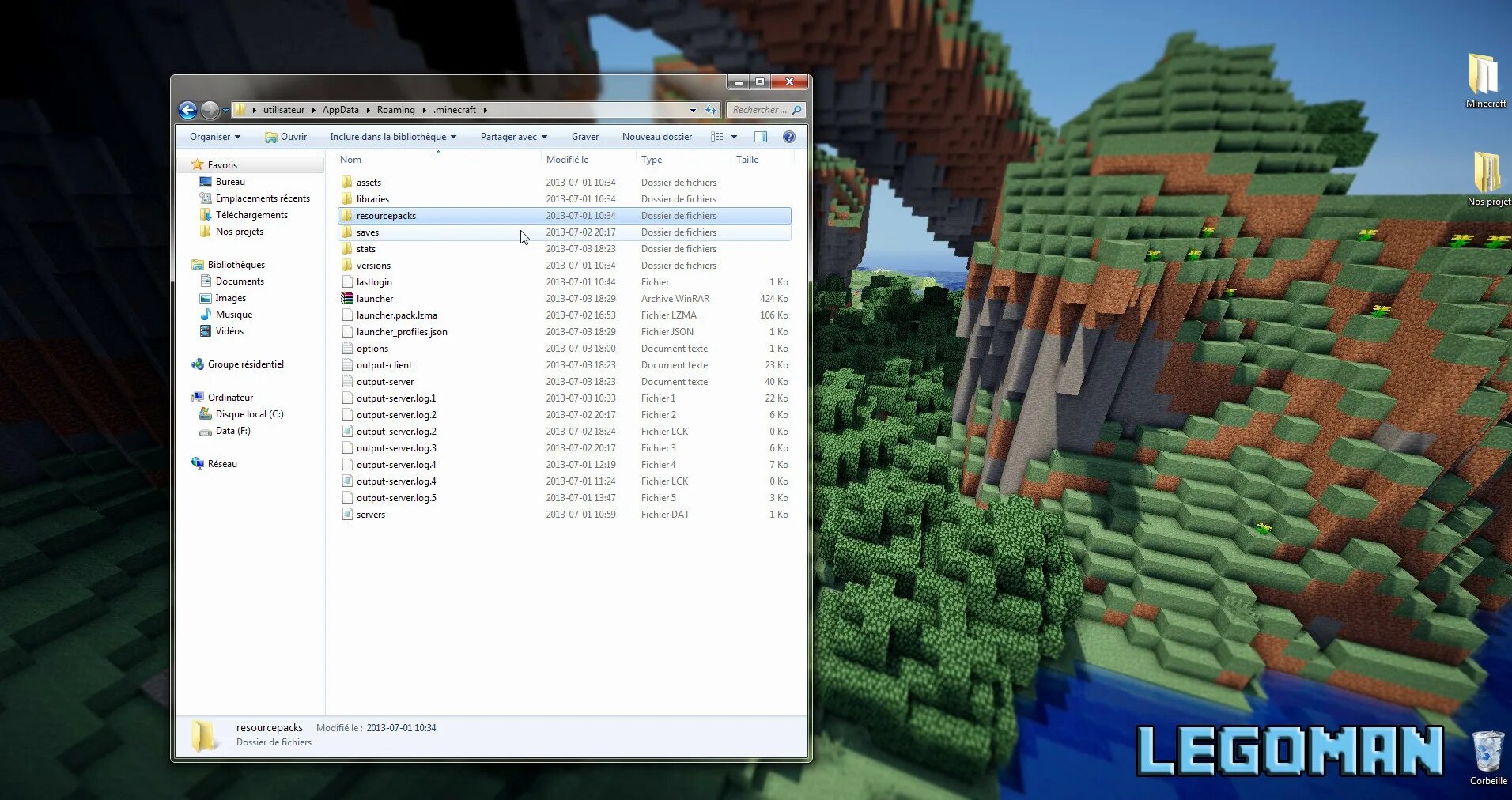This screenshot has height=800, width=1512.
Task: Open address bar history dropdown
Action: coord(693,110)
